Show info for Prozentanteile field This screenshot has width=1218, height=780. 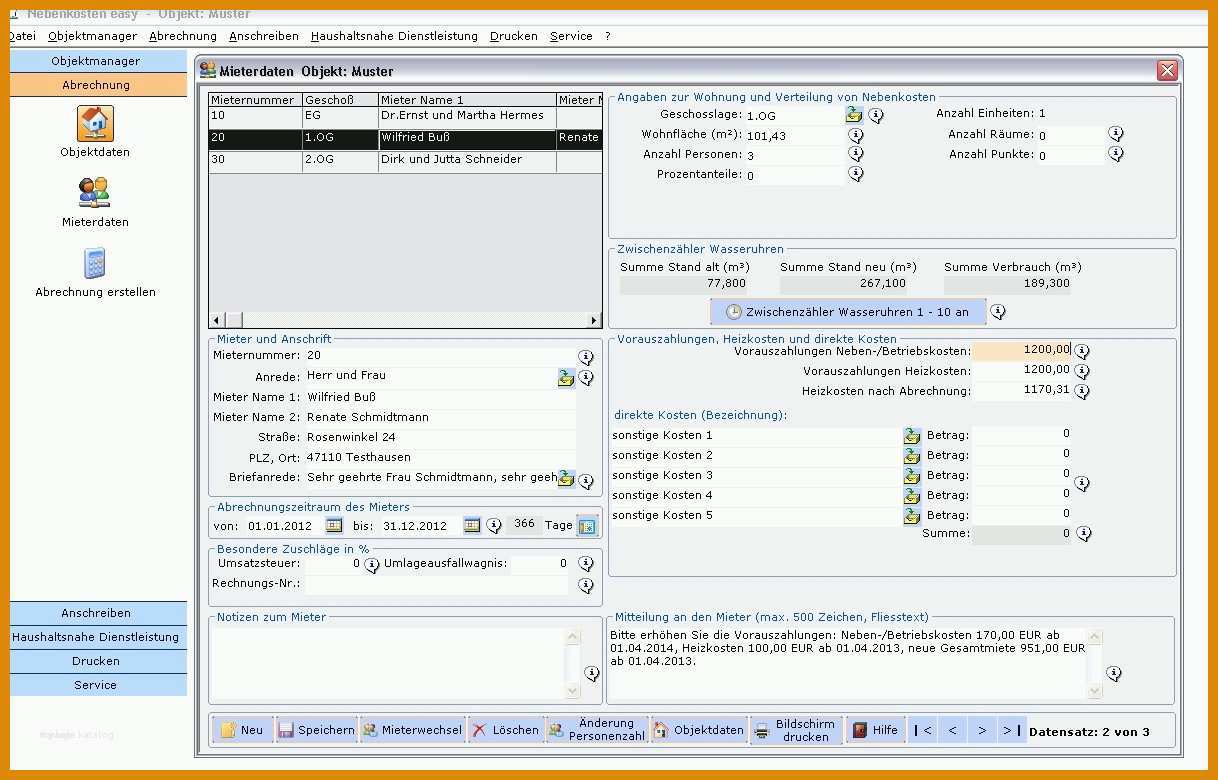tap(856, 174)
